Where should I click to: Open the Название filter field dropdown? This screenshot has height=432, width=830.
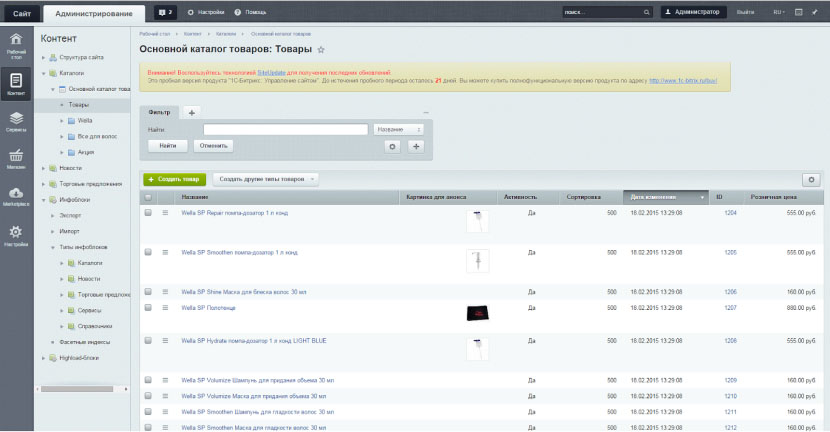(398, 129)
